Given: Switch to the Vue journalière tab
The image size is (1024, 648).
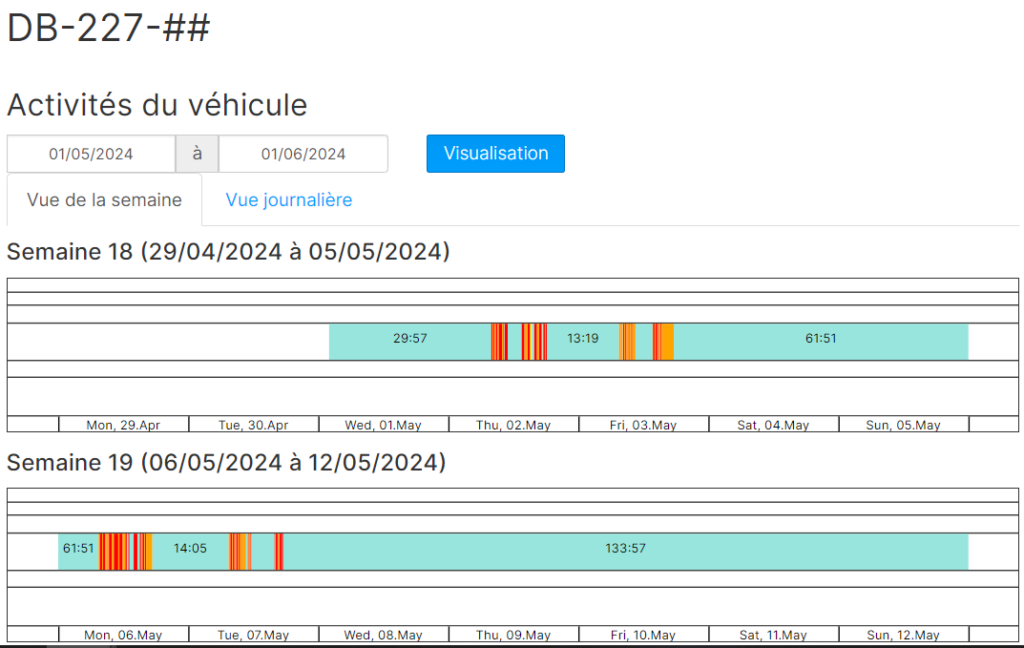Looking at the screenshot, I should point(288,200).
